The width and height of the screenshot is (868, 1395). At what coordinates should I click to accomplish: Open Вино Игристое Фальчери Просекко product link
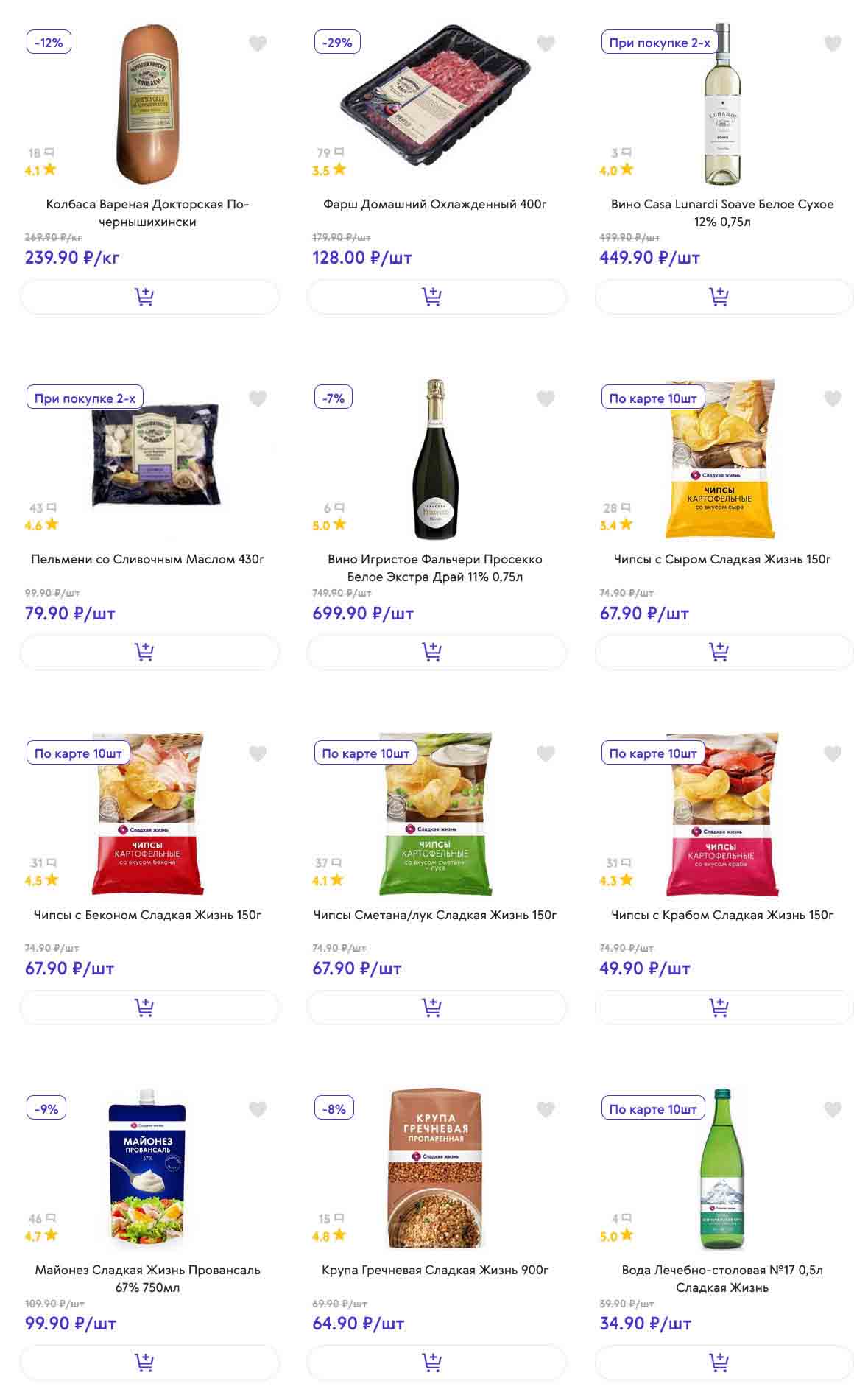[x=435, y=568]
